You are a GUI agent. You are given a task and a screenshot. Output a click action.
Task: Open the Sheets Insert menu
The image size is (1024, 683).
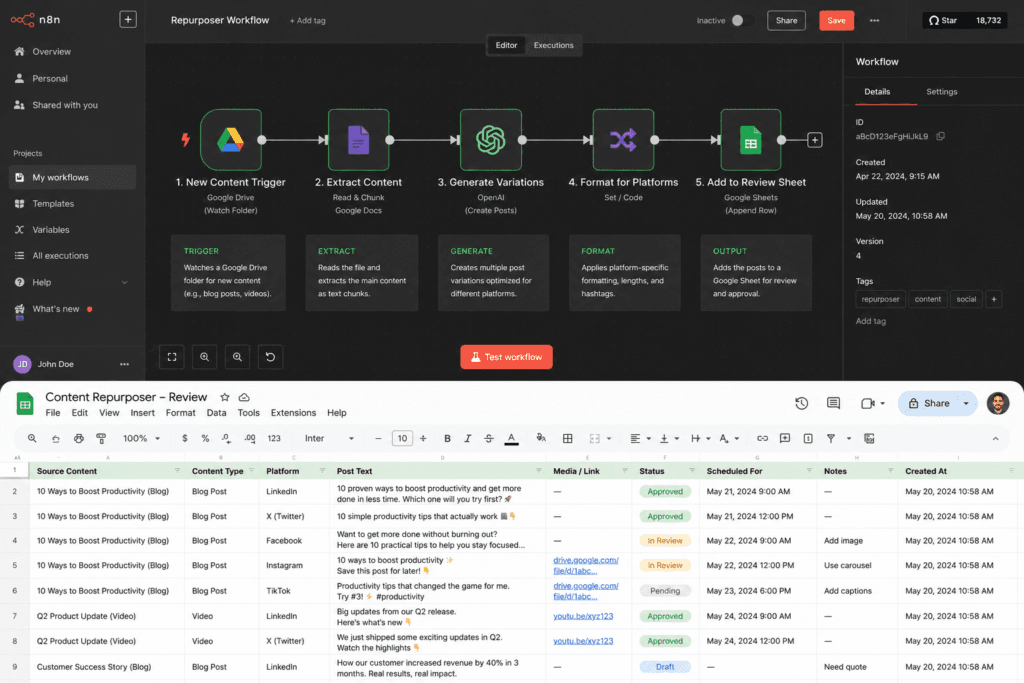coord(142,413)
